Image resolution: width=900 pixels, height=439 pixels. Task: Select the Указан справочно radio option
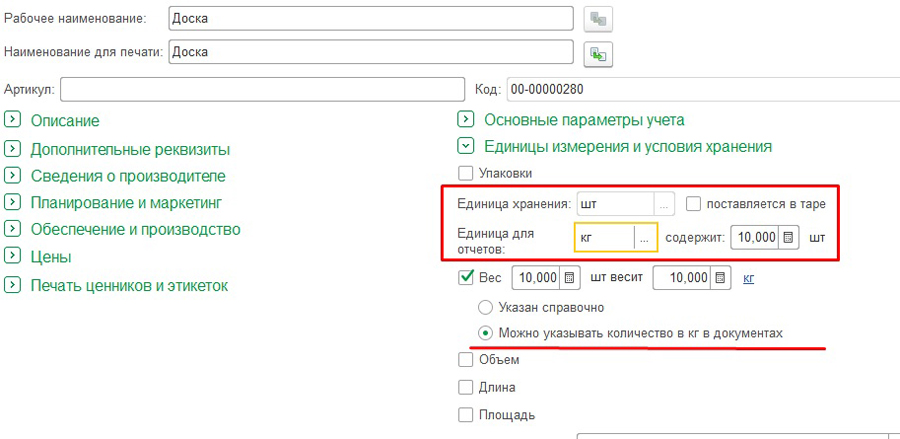[x=486, y=308]
